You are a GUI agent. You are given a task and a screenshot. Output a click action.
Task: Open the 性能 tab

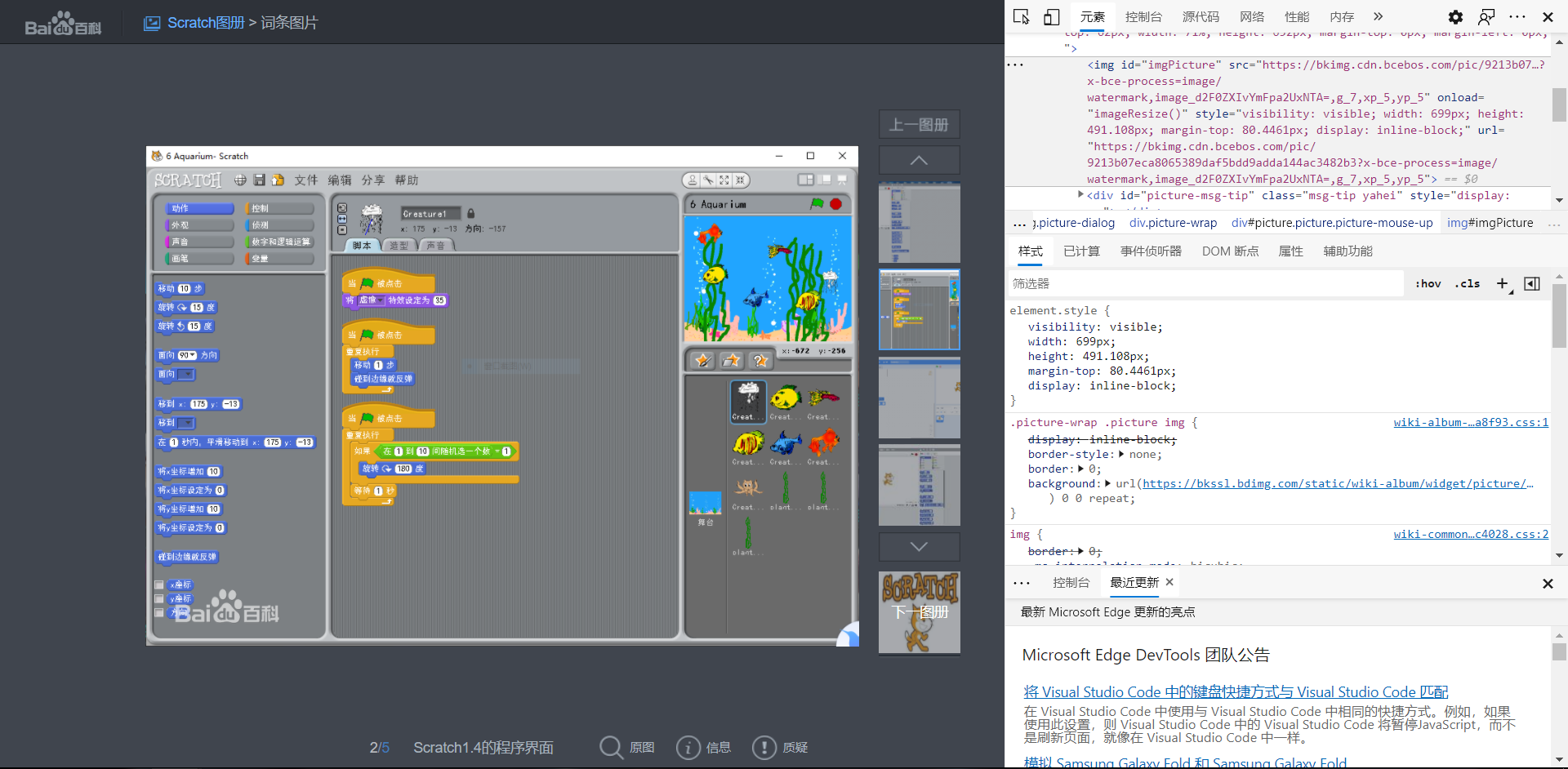(x=1297, y=16)
